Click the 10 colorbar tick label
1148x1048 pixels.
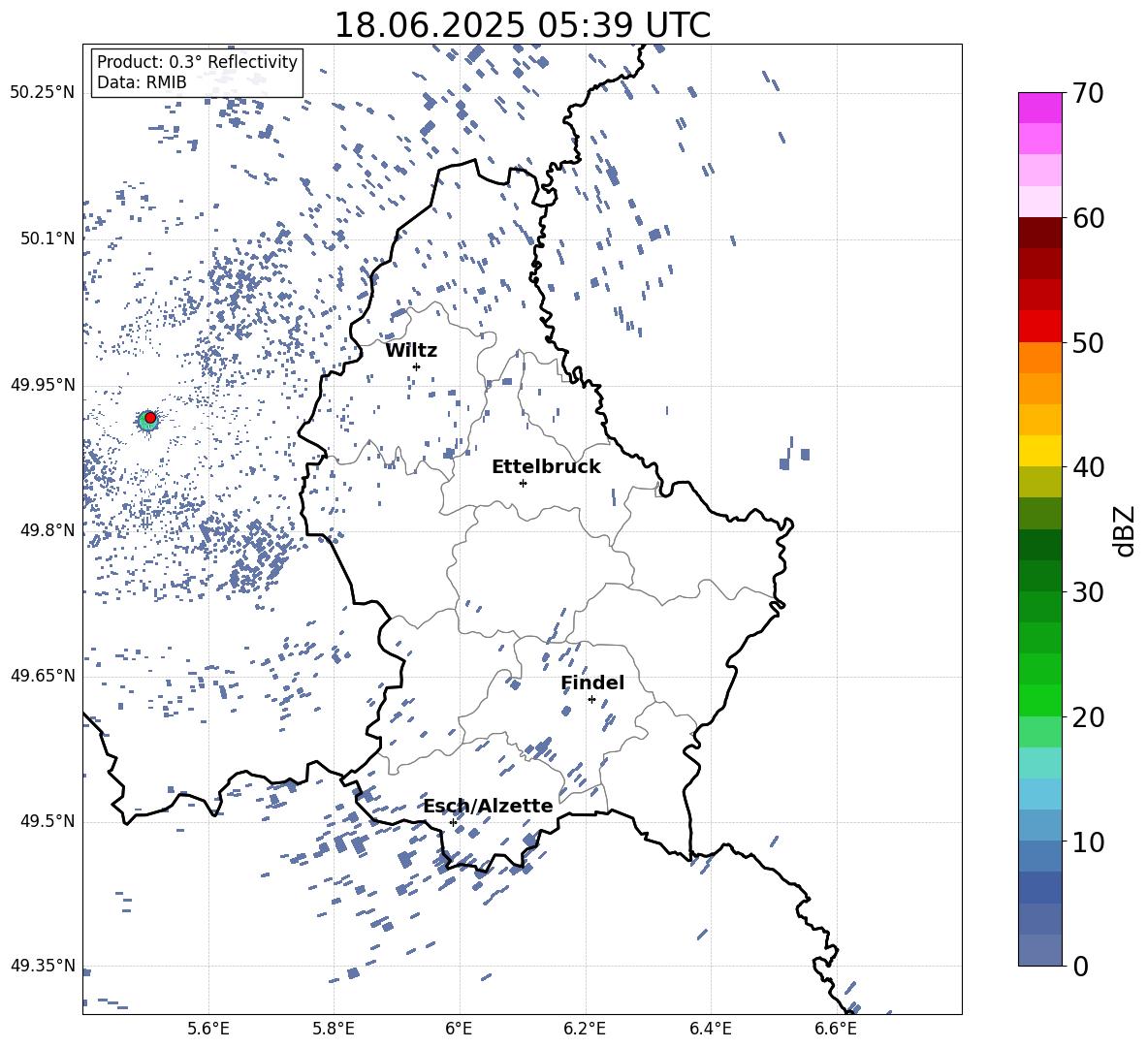pos(1088,842)
